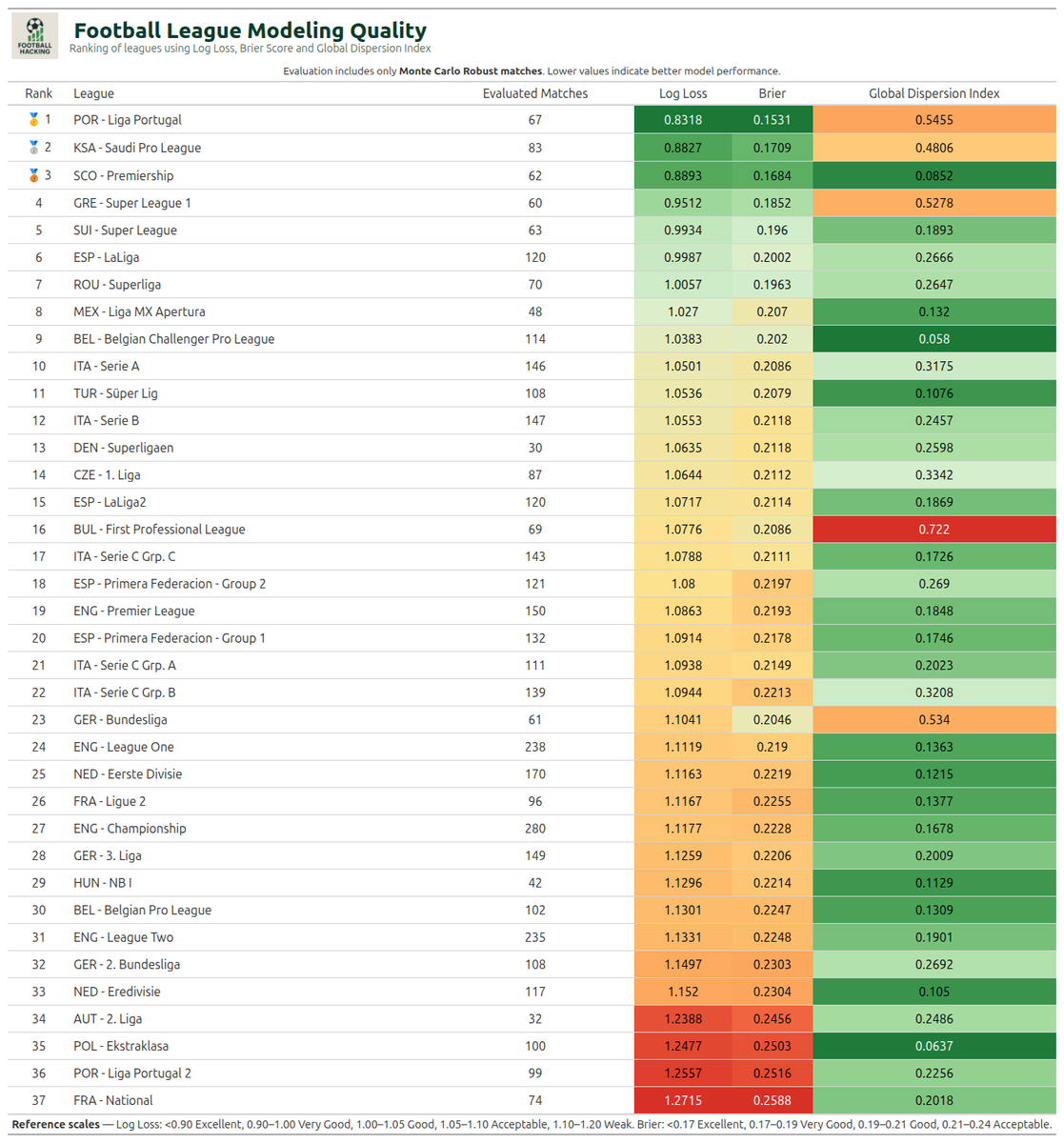Click the 0.1531 Brier cell
Screen dimensions: 1064x1143
(x=773, y=120)
